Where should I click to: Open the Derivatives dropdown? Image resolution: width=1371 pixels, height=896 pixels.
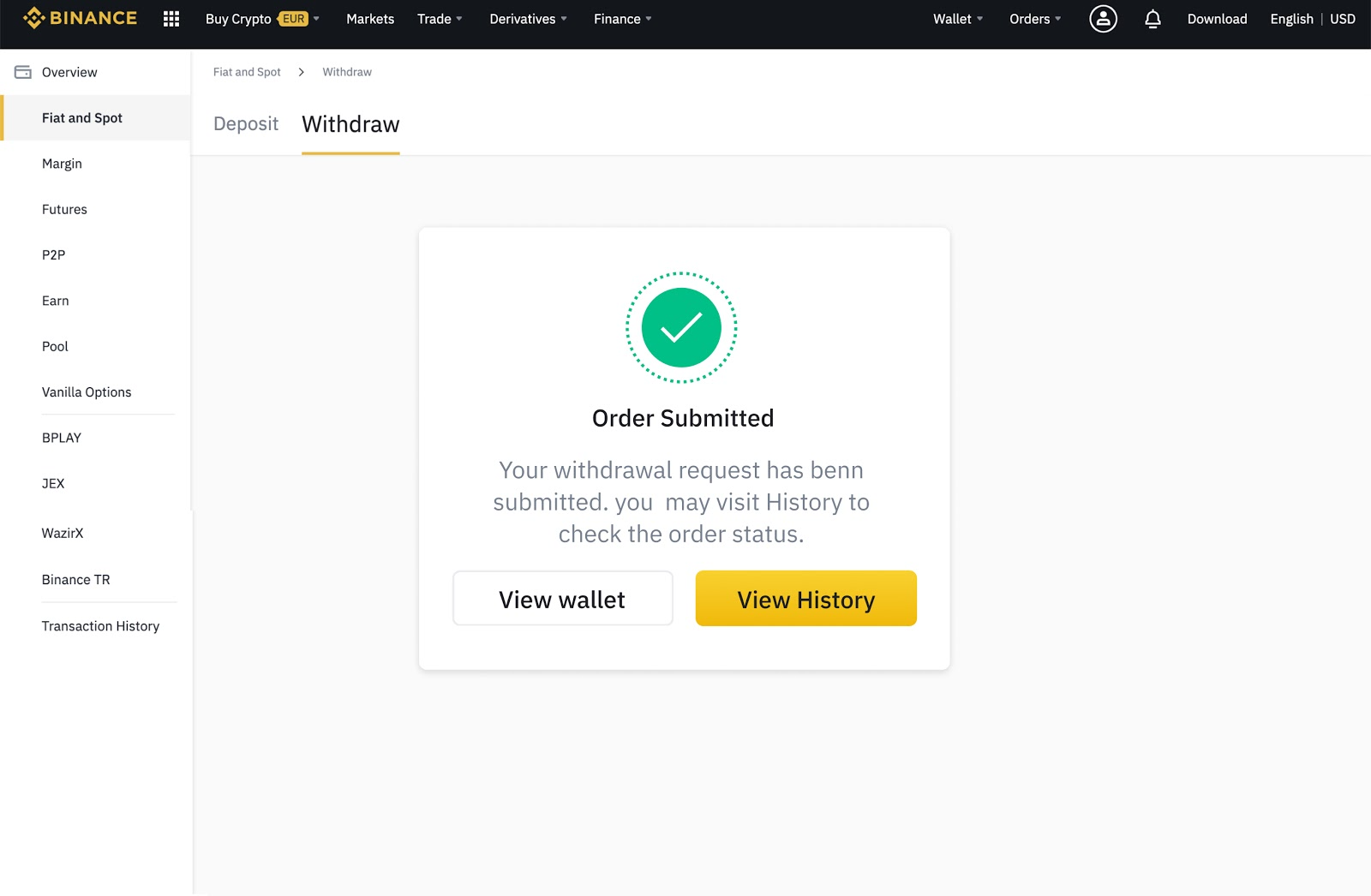point(528,19)
